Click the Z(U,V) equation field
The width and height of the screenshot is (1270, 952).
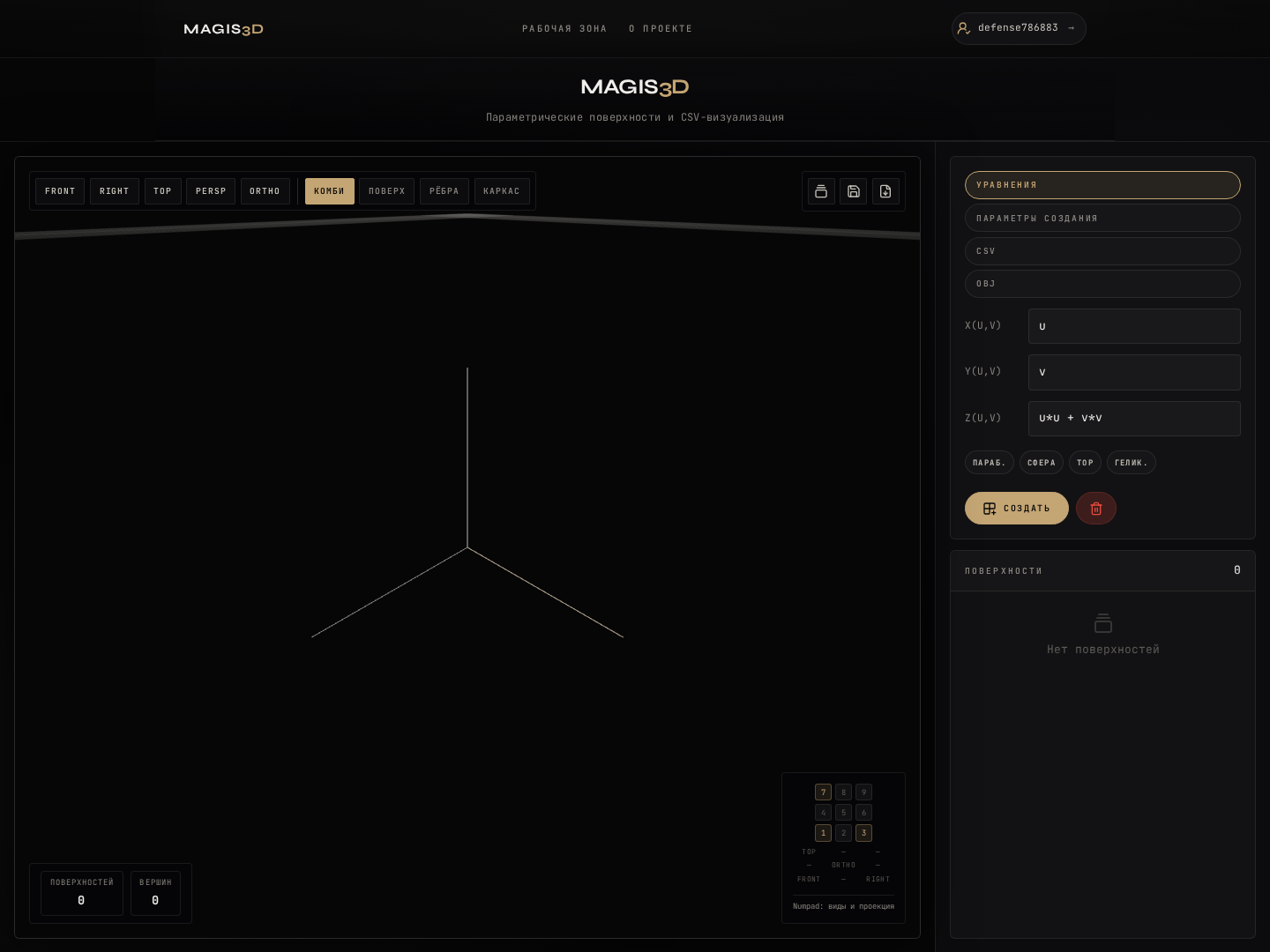[1134, 419]
